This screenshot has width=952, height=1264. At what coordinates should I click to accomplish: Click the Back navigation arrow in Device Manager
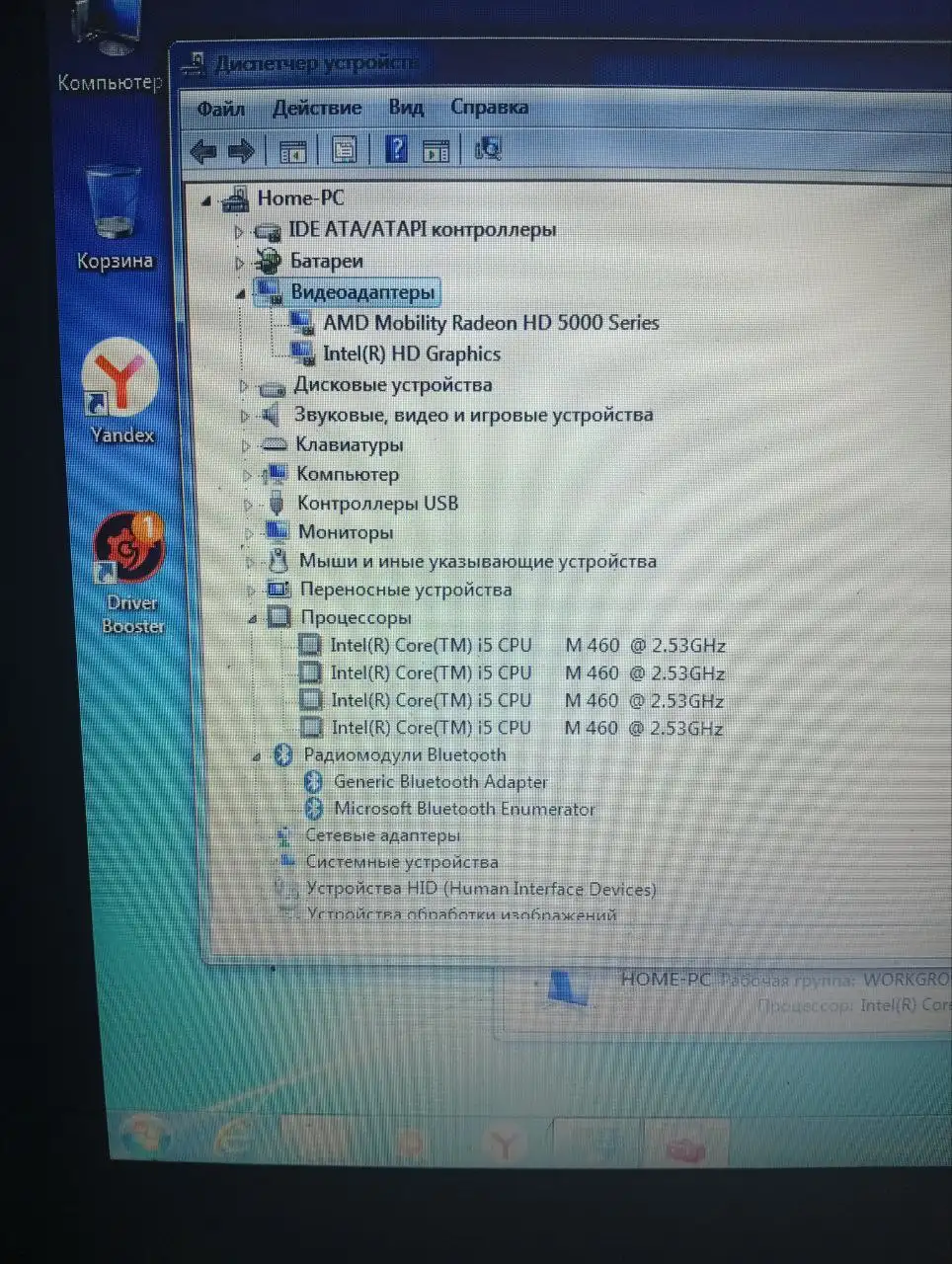[204, 150]
